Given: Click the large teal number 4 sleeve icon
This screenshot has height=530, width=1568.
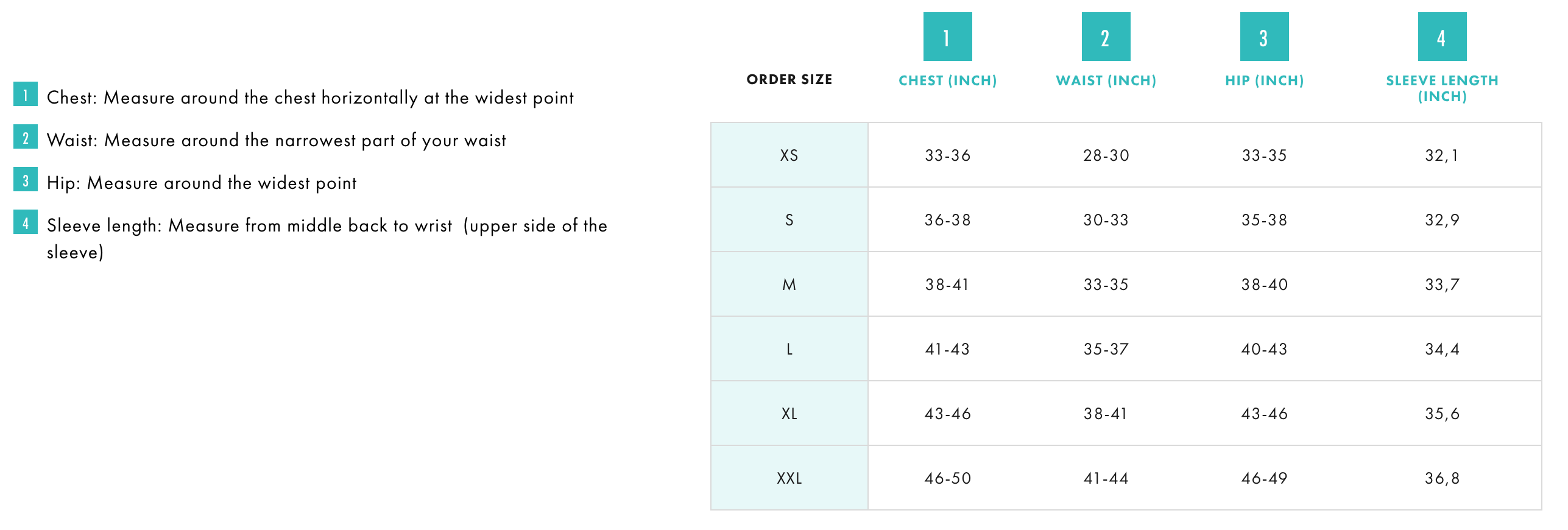Looking at the screenshot, I should (x=1442, y=37).
